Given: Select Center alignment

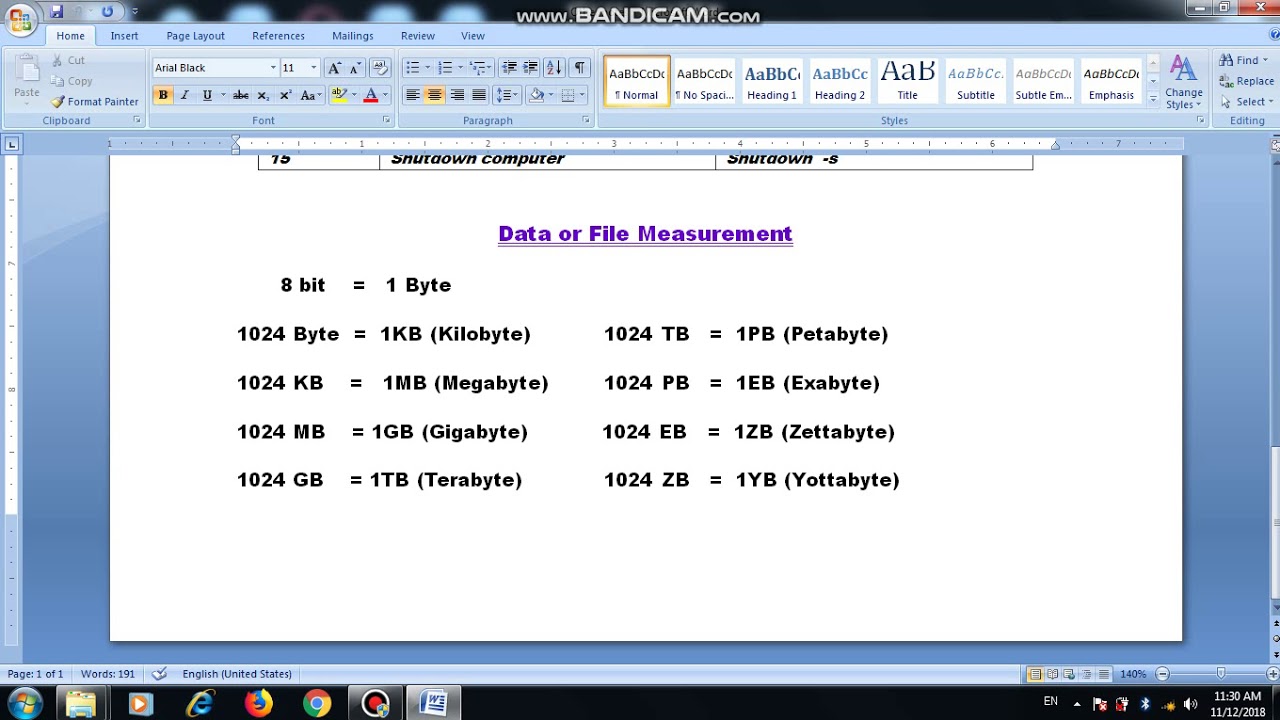Looking at the screenshot, I should pos(434,95).
